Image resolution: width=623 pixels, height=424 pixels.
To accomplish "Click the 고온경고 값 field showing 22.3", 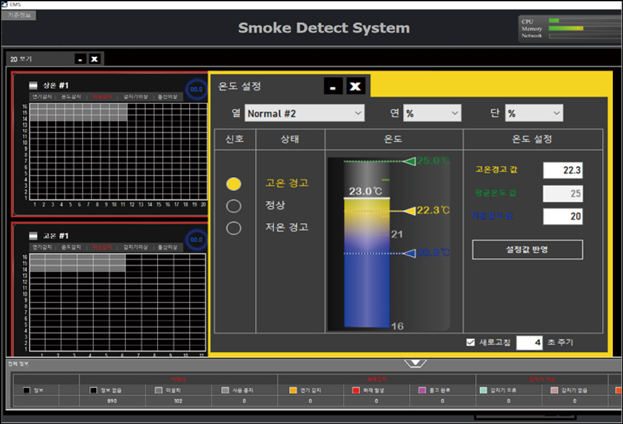I will [x=563, y=170].
